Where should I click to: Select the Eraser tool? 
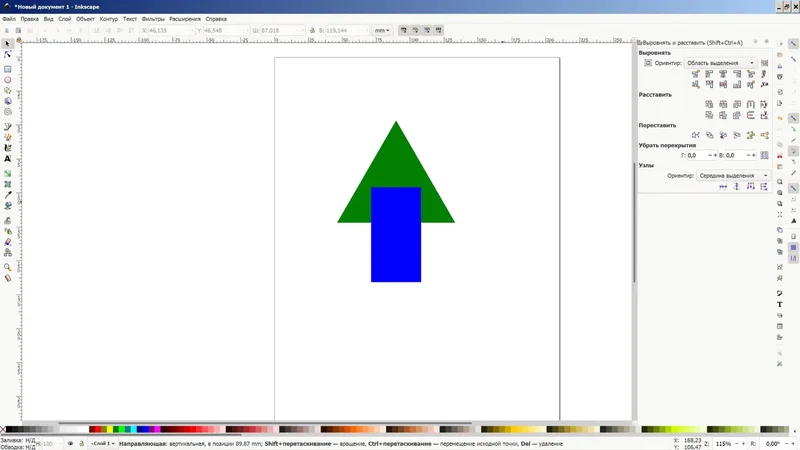point(8,242)
